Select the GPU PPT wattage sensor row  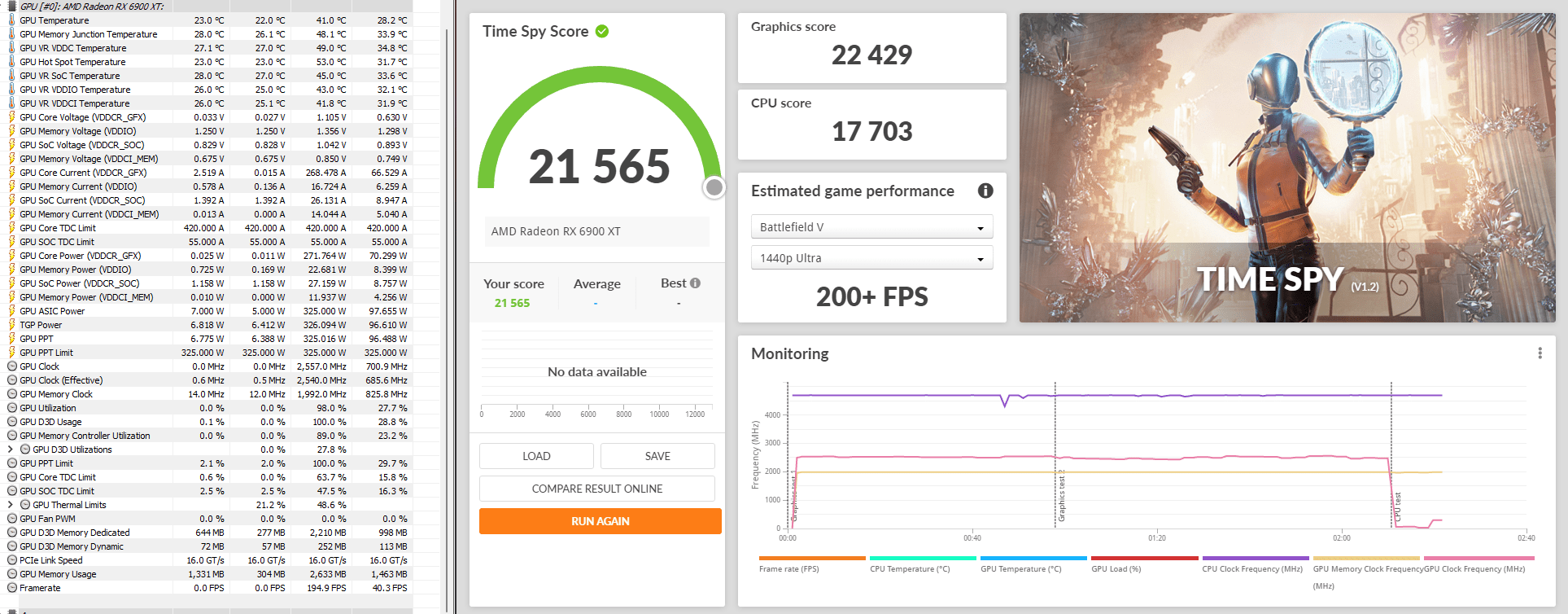(207, 339)
